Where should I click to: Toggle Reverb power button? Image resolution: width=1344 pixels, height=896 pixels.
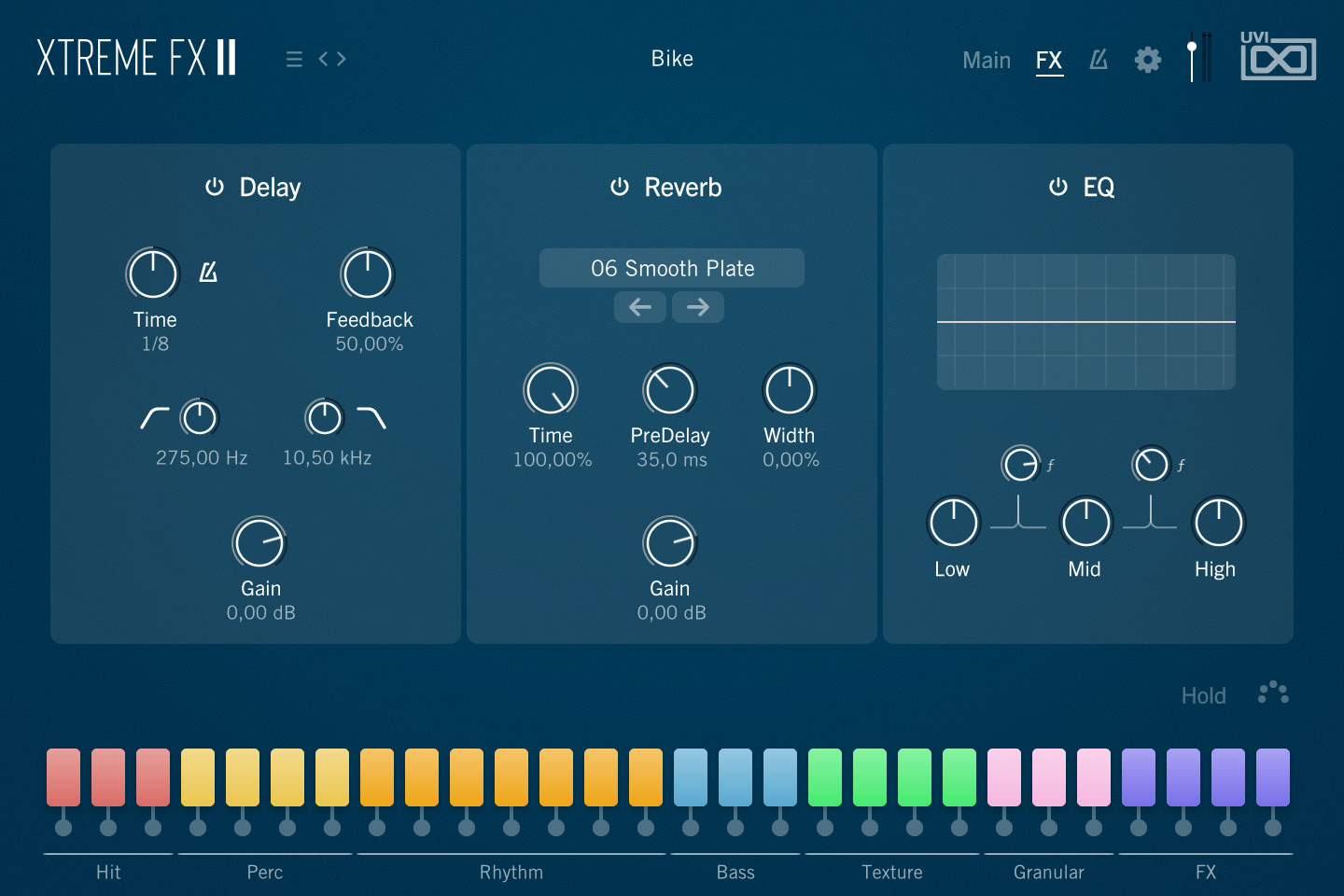620,187
